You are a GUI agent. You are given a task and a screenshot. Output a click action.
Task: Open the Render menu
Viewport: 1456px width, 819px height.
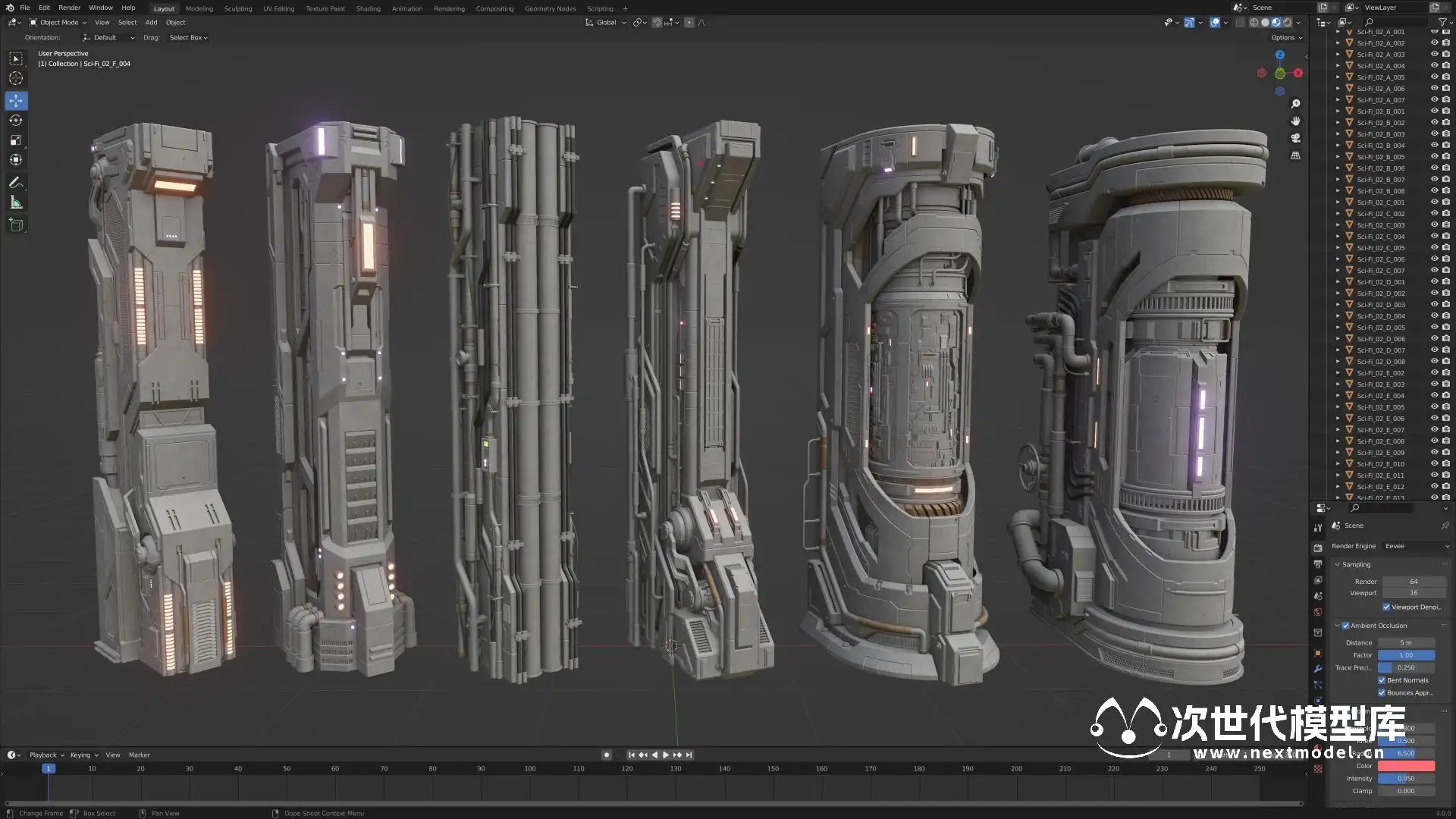(x=69, y=8)
